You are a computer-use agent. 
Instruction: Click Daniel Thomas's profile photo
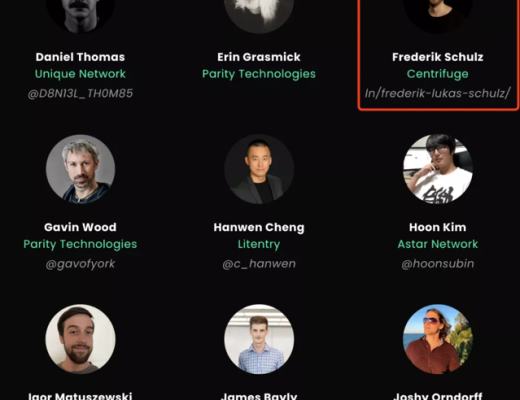tap(80, 16)
